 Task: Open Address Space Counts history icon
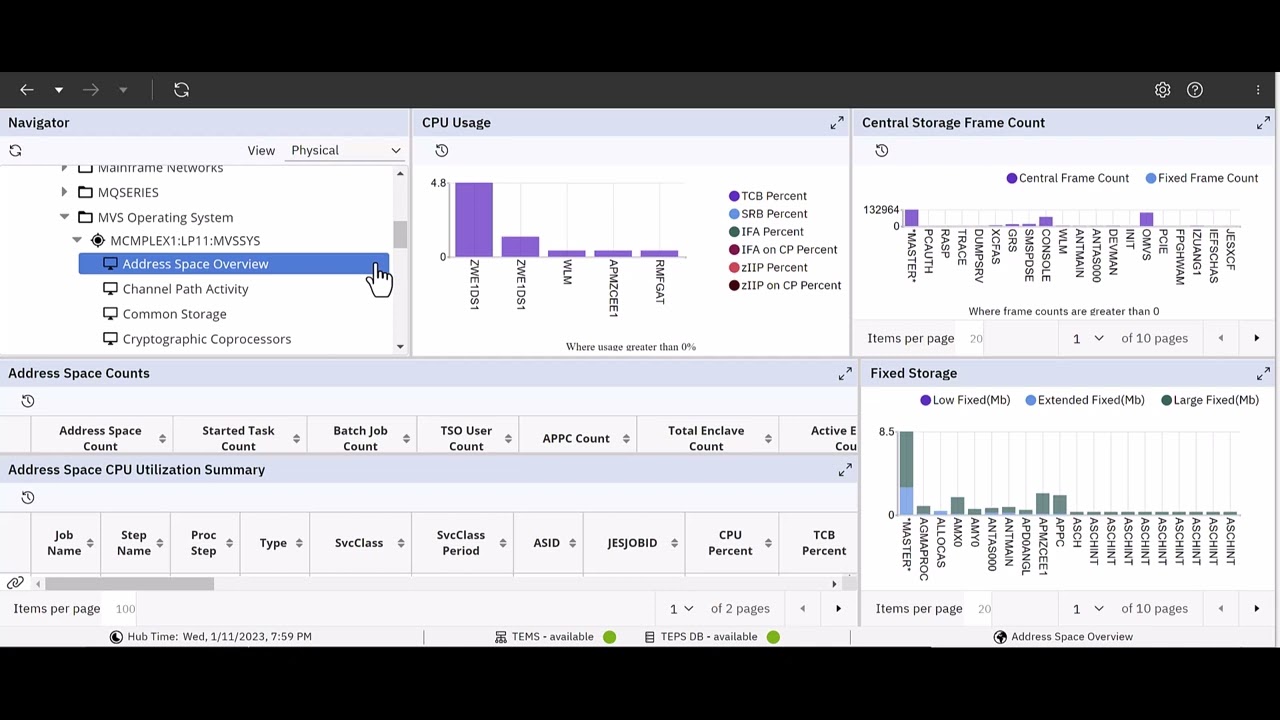click(x=28, y=401)
